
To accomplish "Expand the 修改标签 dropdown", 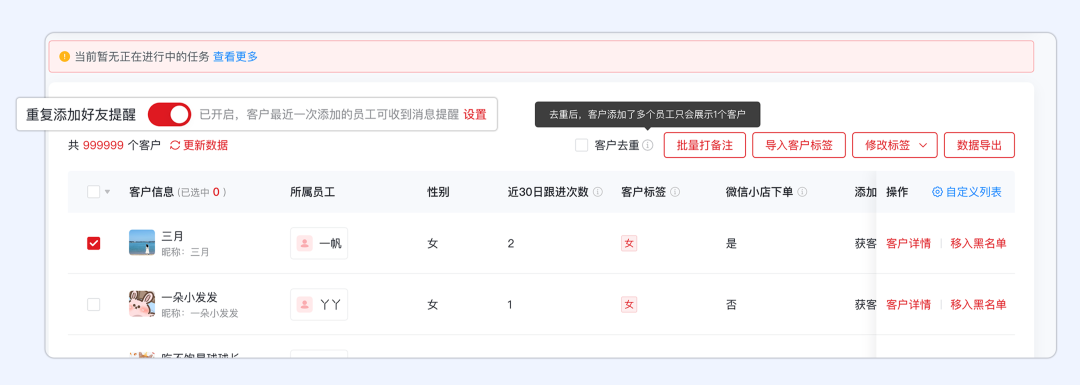I will pos(895,145).
